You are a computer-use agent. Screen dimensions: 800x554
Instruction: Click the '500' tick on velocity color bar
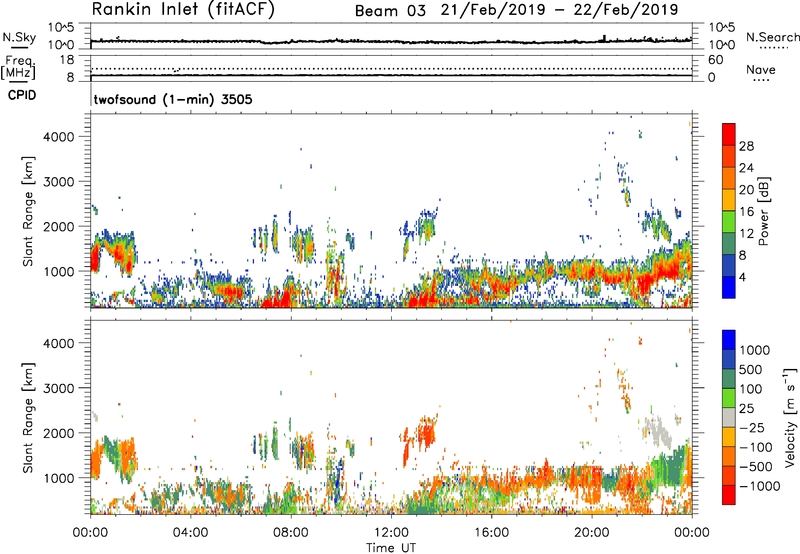[751, 370]
